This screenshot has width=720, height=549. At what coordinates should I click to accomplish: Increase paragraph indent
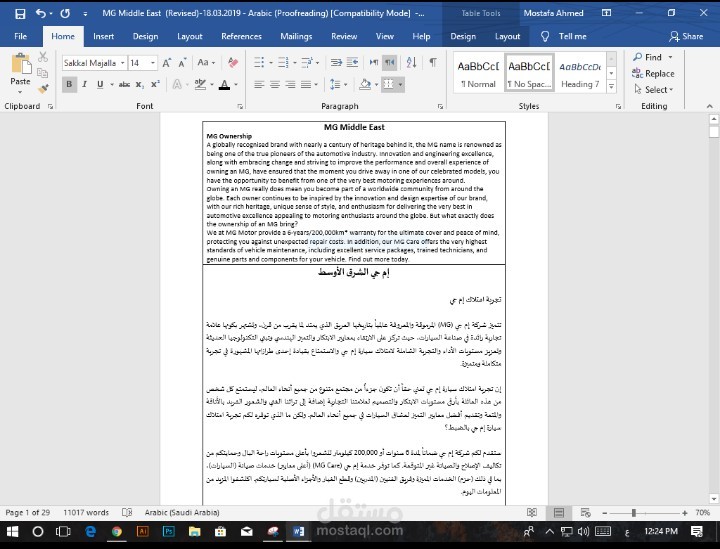point(352,62)
